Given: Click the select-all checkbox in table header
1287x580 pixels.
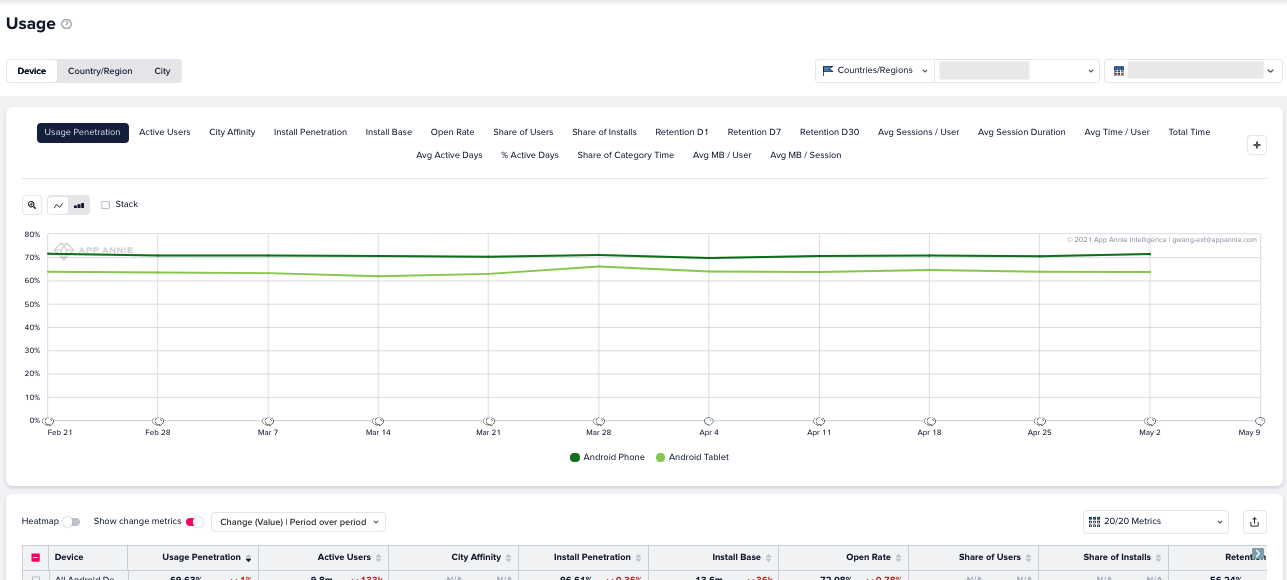Looking at the screenshot, I should [x=36, y=558].
